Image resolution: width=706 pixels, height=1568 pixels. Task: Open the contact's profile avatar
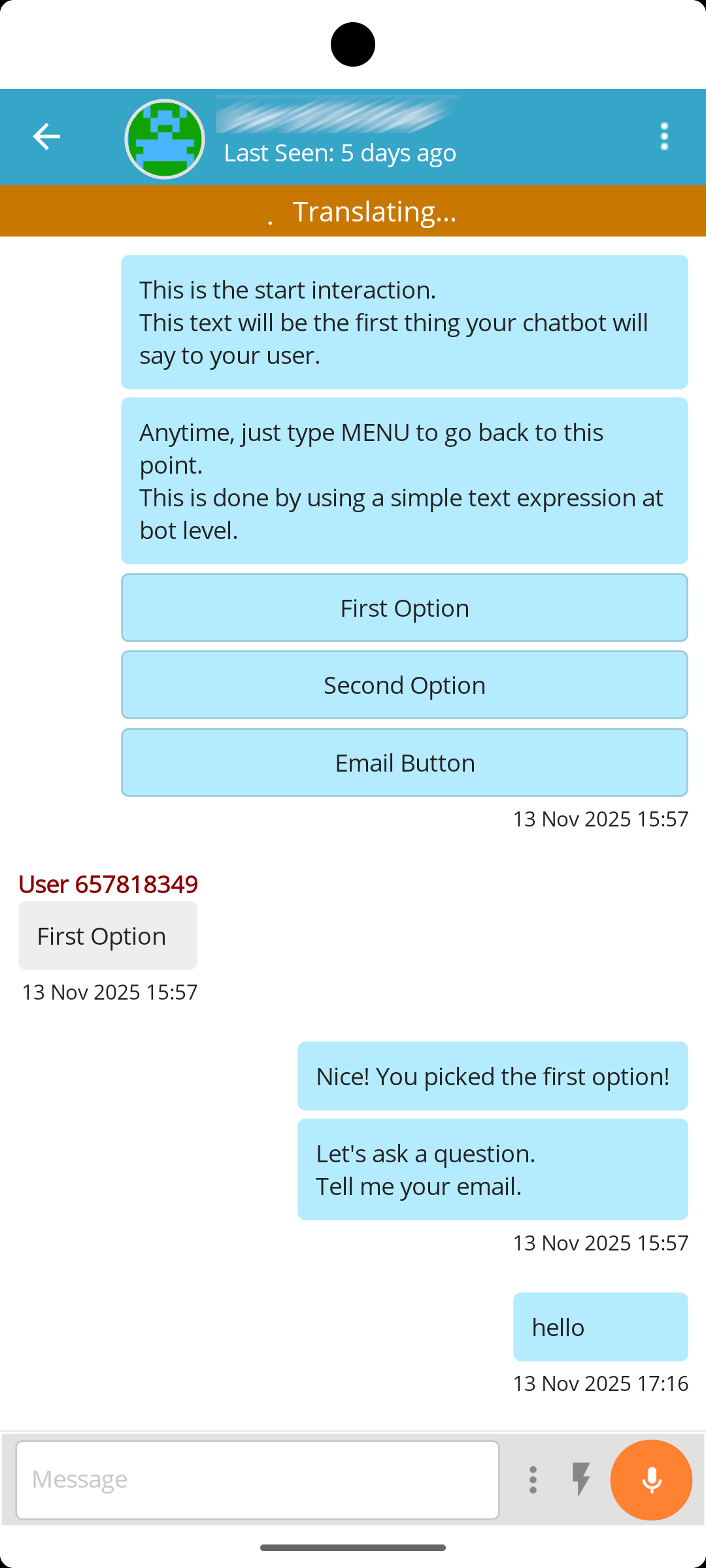(165, 139)
